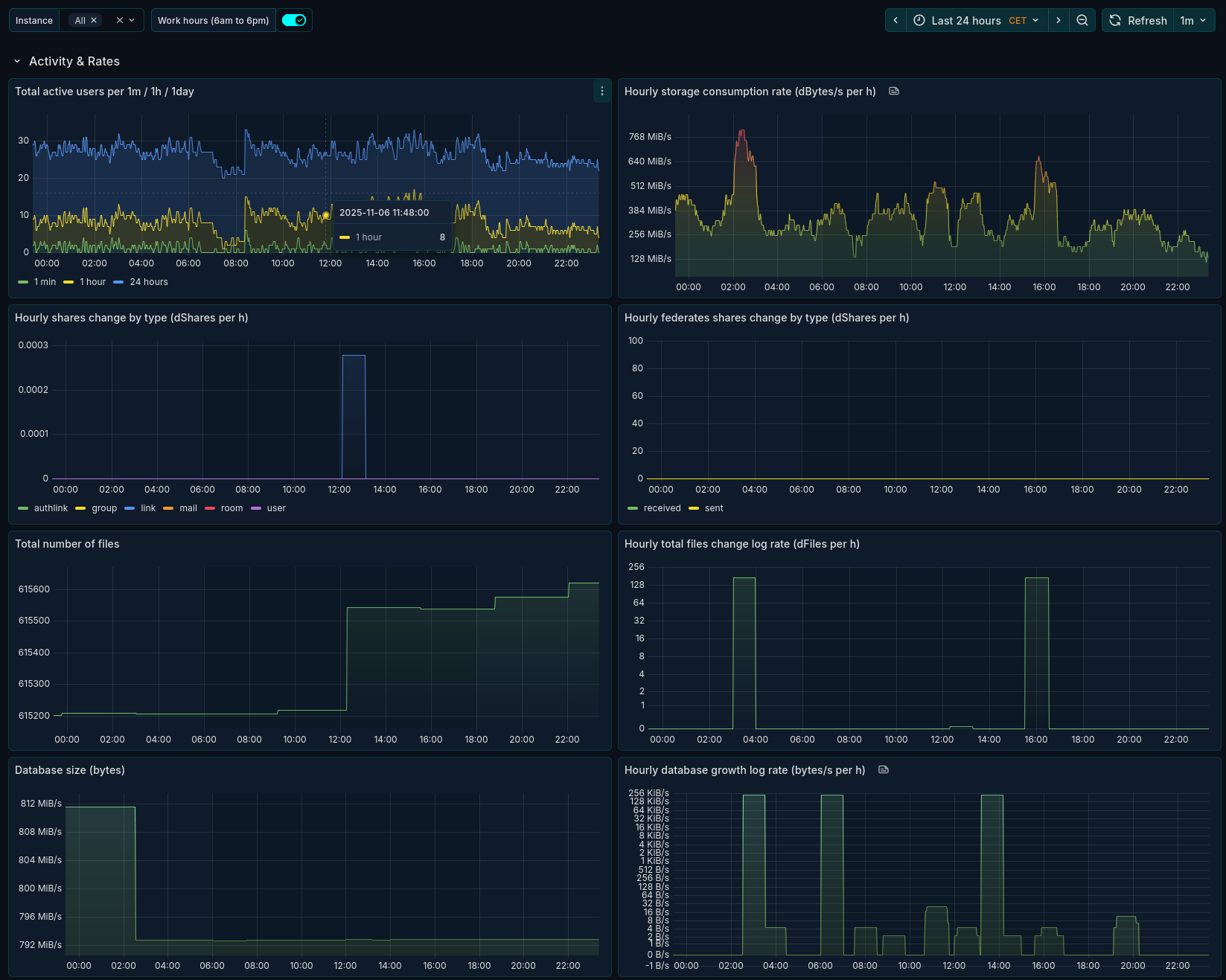Open the 1m refresh interval dropdown
The width and height of the screenshot is (1226, 980).
click(1193, 21)
